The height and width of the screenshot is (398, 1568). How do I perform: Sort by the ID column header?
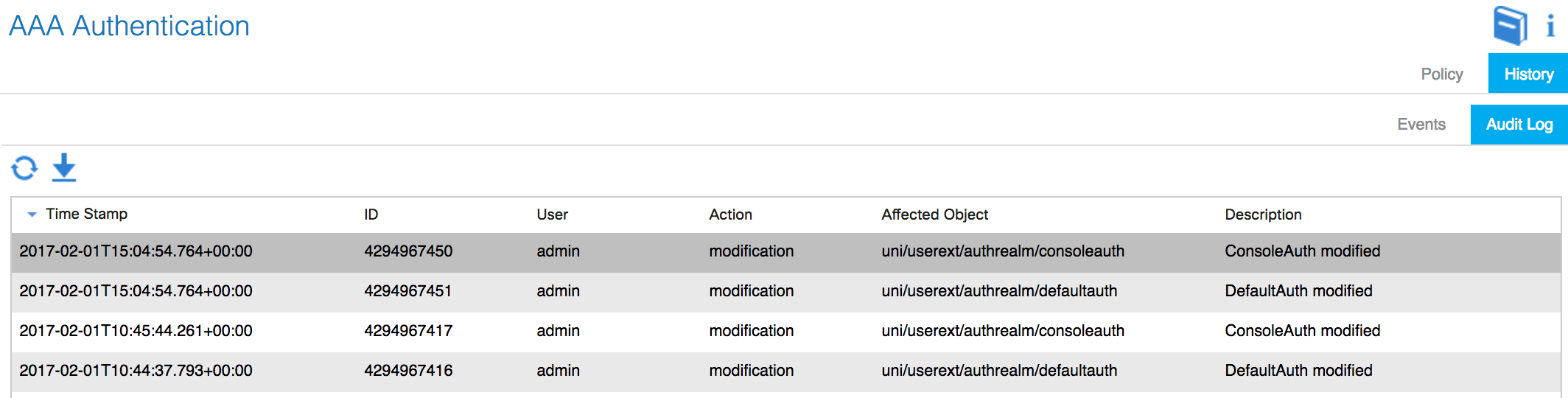tap(371, 214)
